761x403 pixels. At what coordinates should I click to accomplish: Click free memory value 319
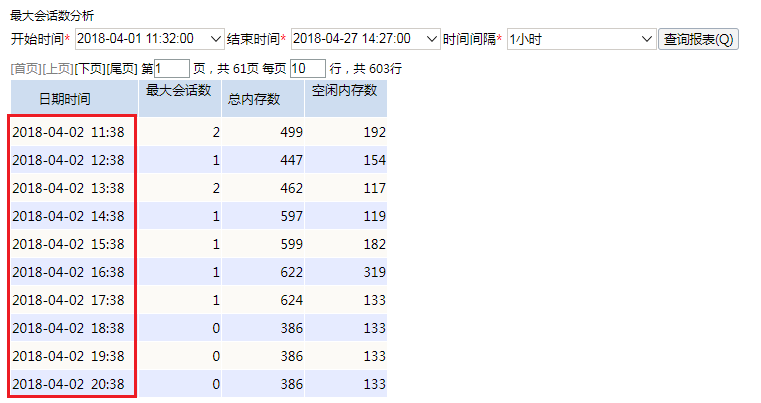click(375, 272)
